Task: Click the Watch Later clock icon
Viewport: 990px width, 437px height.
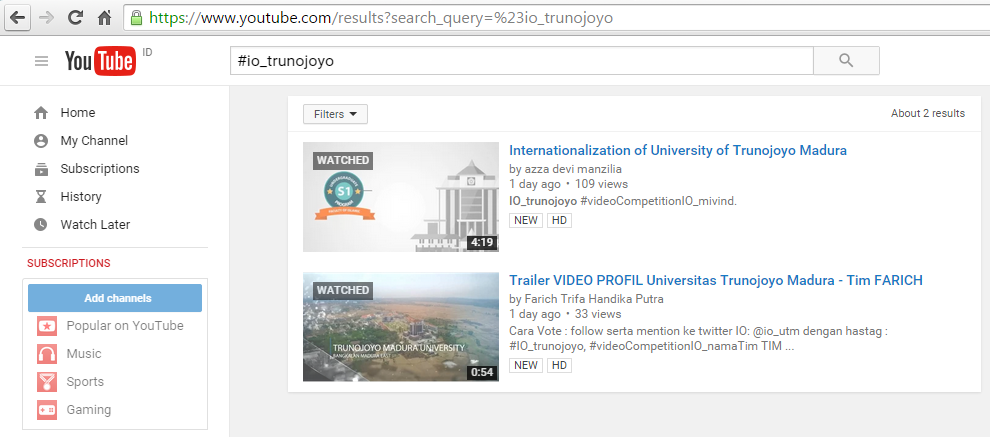Action: [x=41, y=224]
